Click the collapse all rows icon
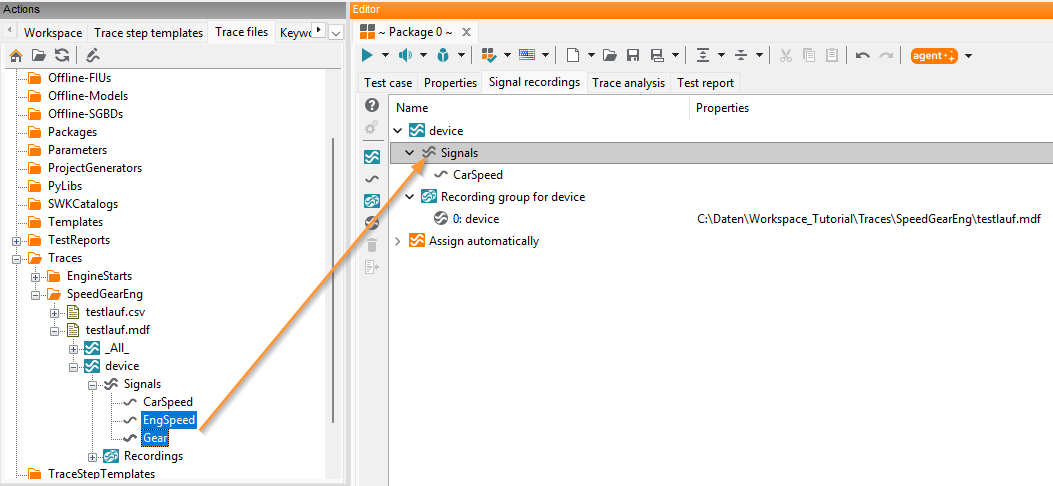The image size is (1053, 486). [x=741, y=55]
